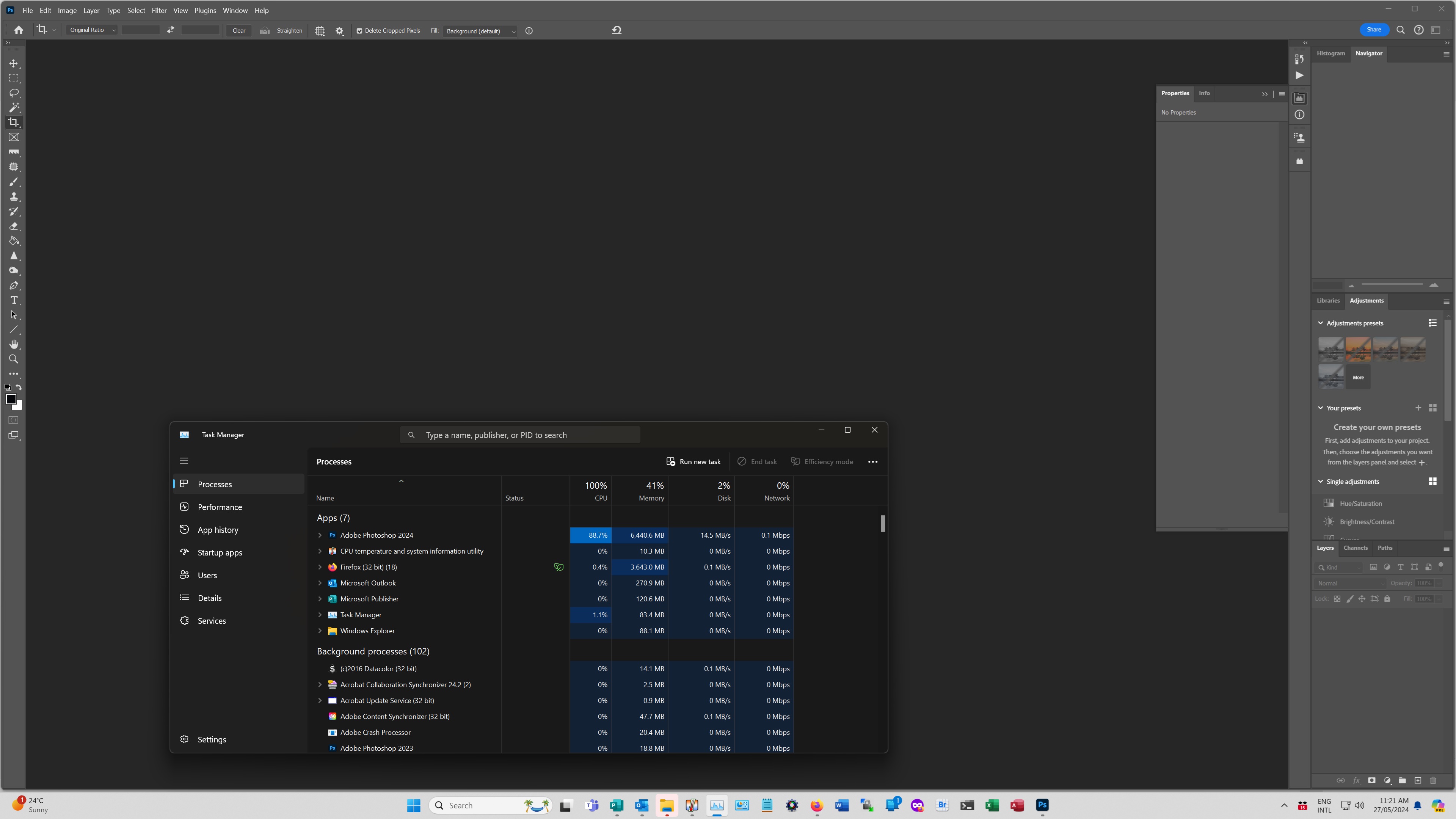
Task: Select the Hand tool
Action: (x=14, y=344)
